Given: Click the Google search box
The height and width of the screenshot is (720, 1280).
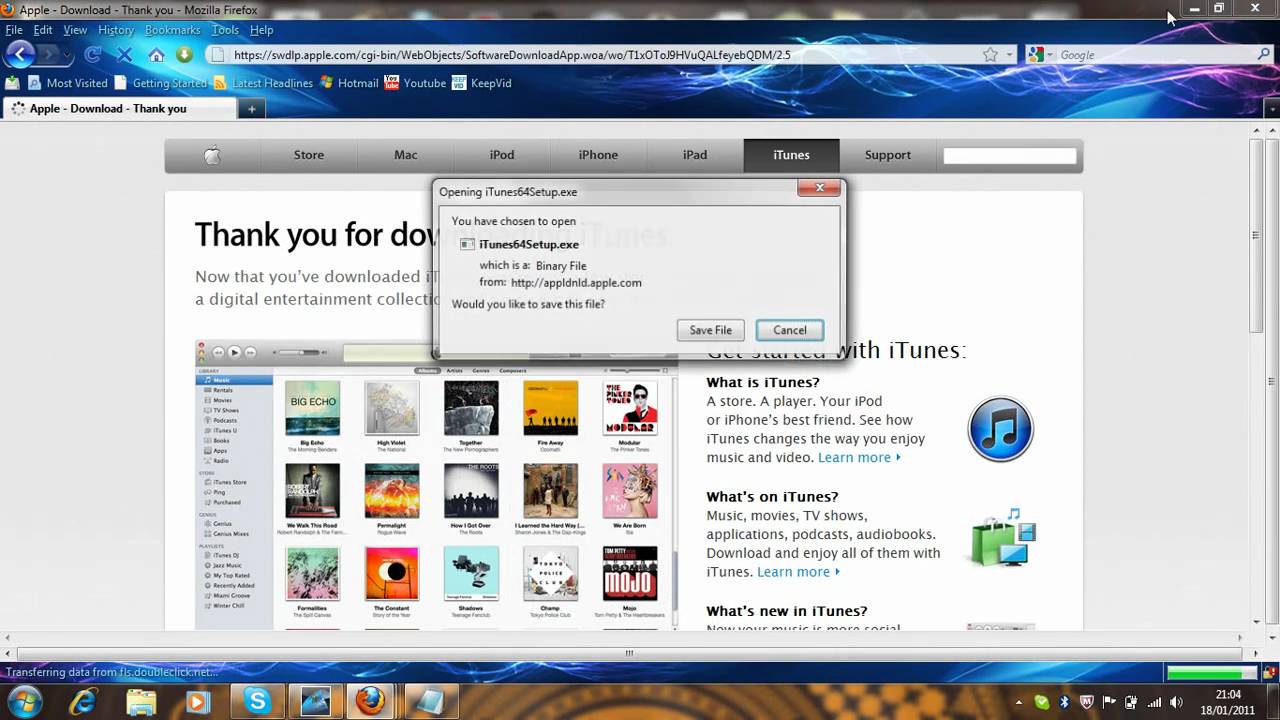Looking at the screenshot, I should click(1155, 55).
